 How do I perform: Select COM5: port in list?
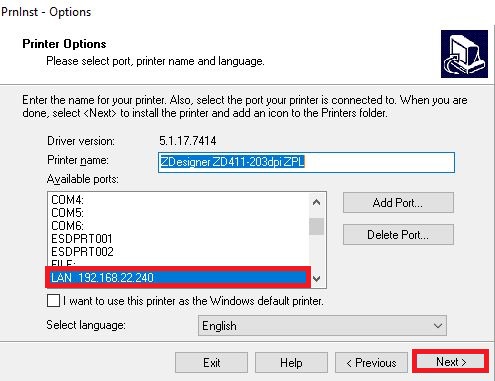click(x=179, y=213)
